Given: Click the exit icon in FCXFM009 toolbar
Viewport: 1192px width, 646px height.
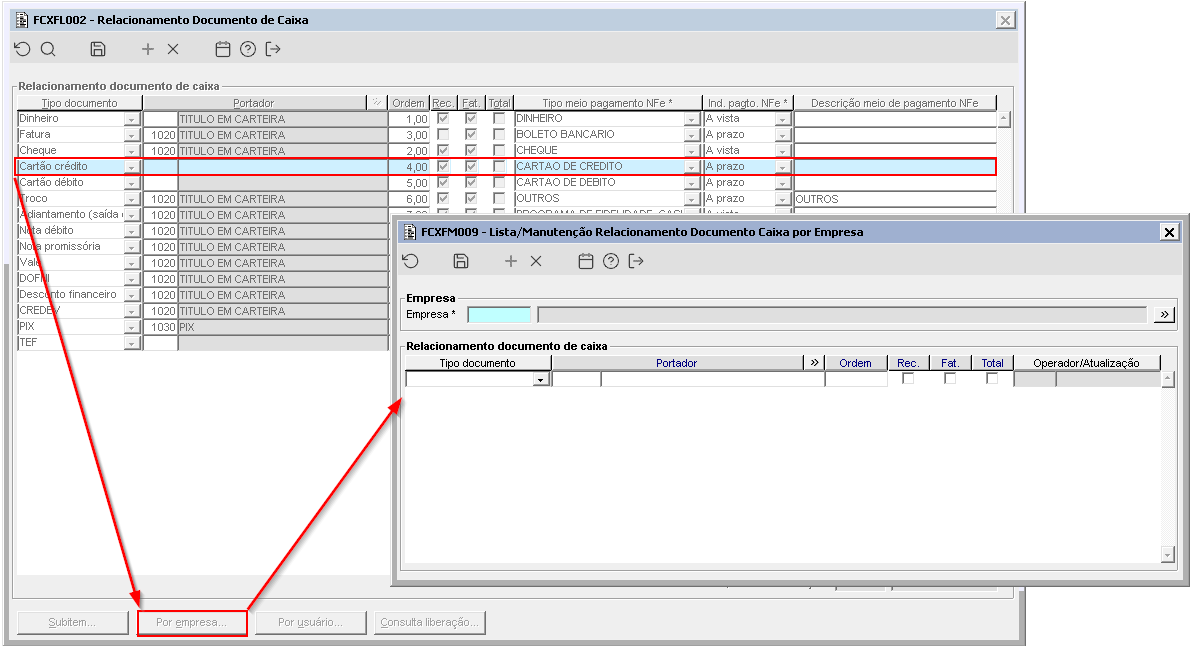Looking at the screenshot, I should tap(636, 261).
